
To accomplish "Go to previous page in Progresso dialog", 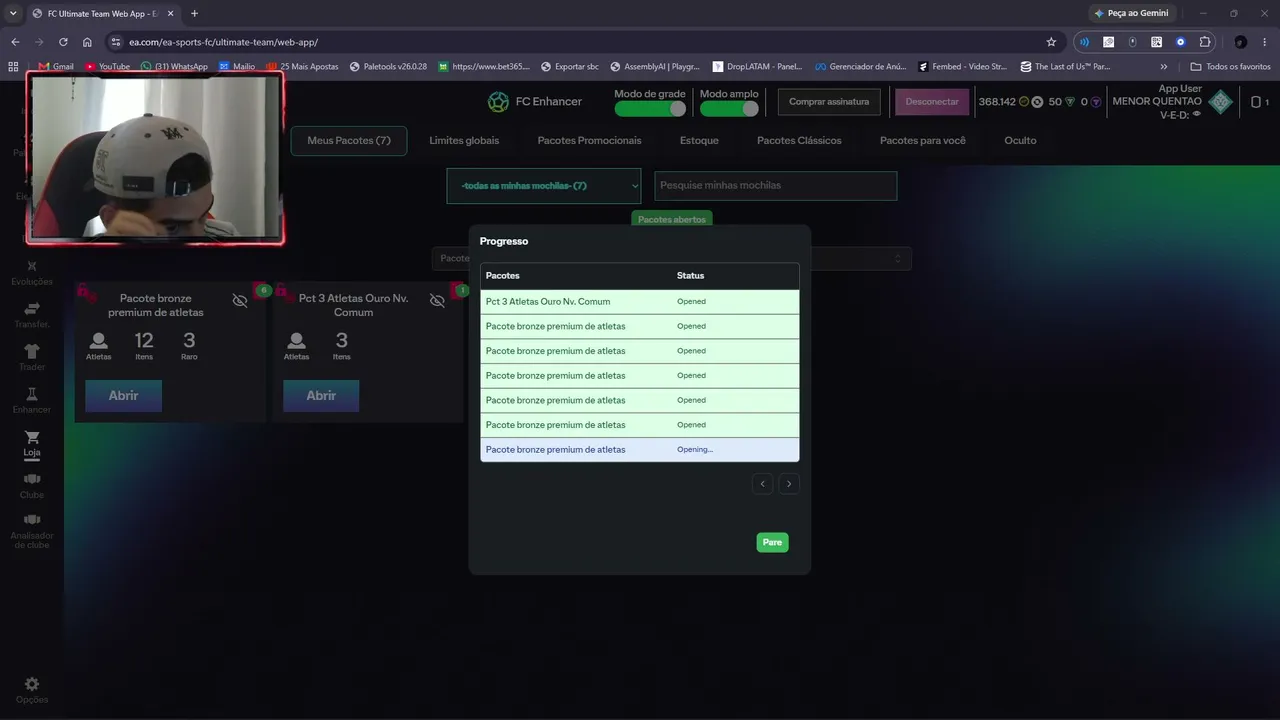I will tap(763, 484).
